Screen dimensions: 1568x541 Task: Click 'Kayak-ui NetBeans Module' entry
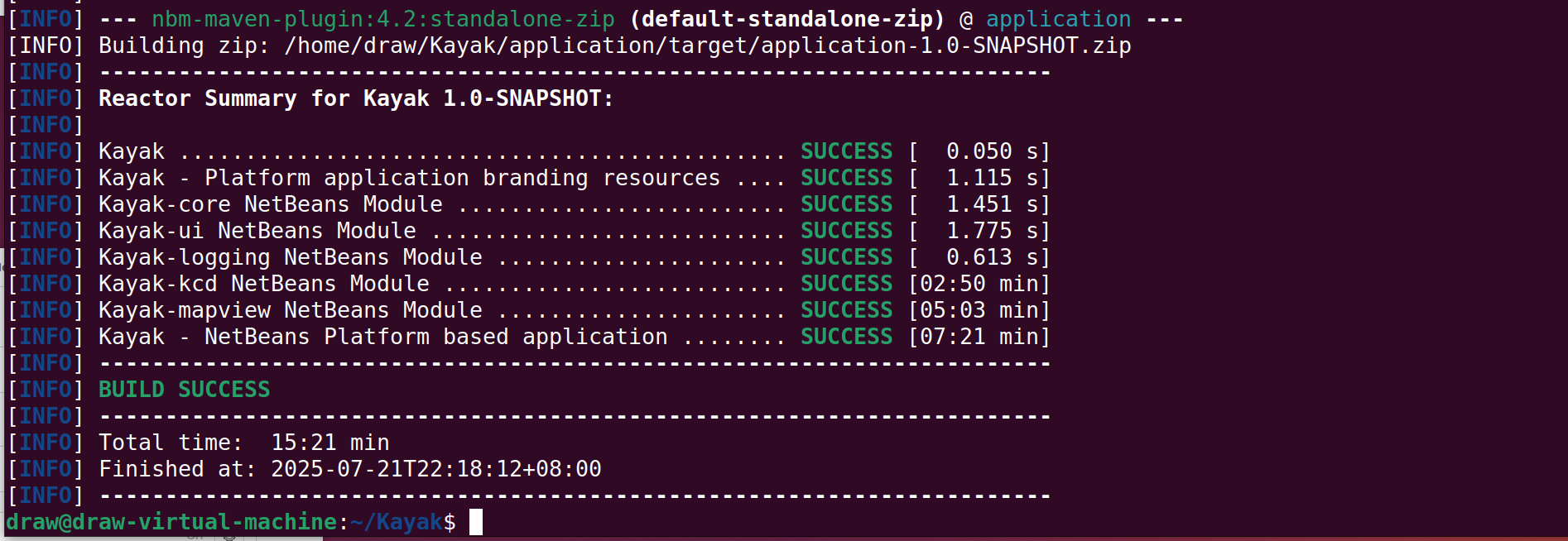click(x=257, y=231)
